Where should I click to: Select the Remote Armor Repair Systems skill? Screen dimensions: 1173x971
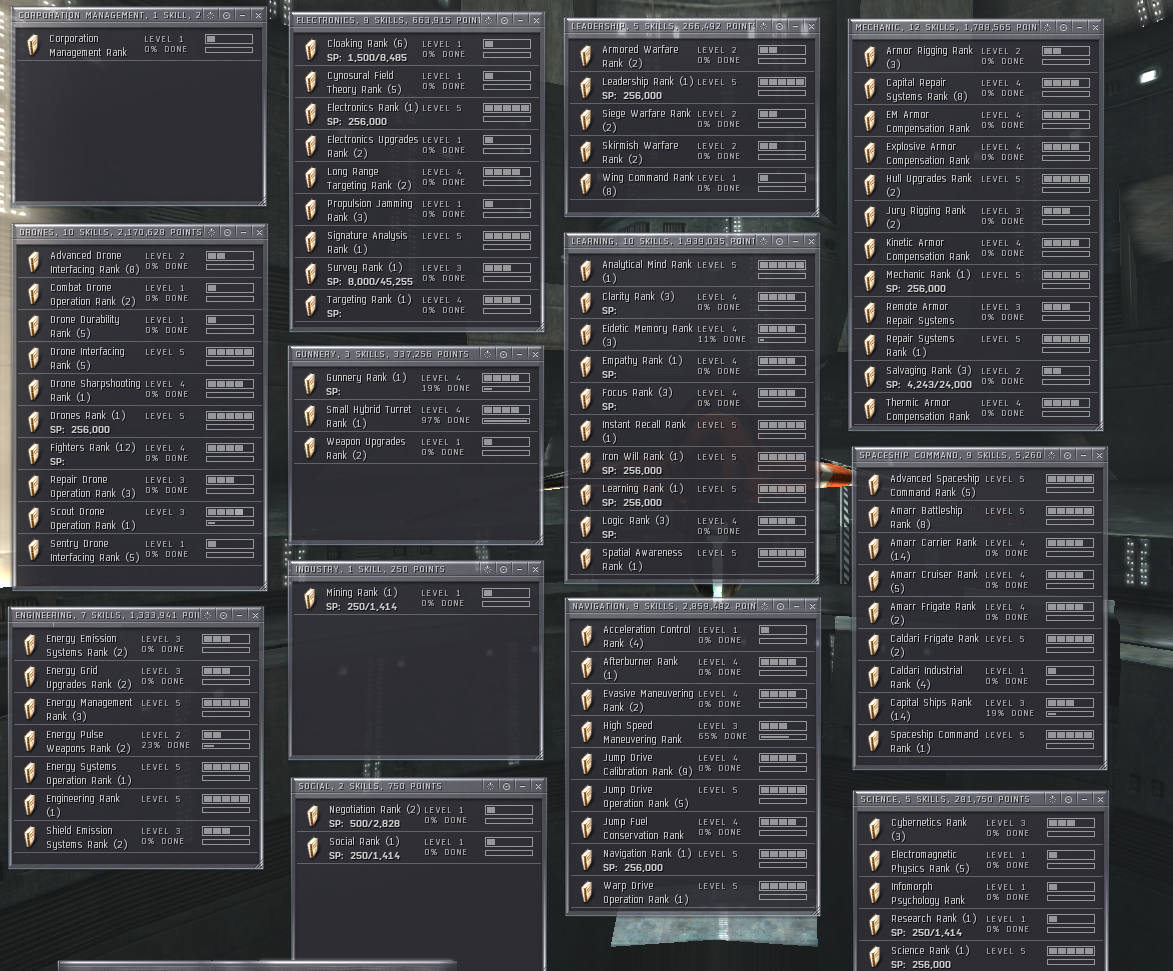pos(976,313)
